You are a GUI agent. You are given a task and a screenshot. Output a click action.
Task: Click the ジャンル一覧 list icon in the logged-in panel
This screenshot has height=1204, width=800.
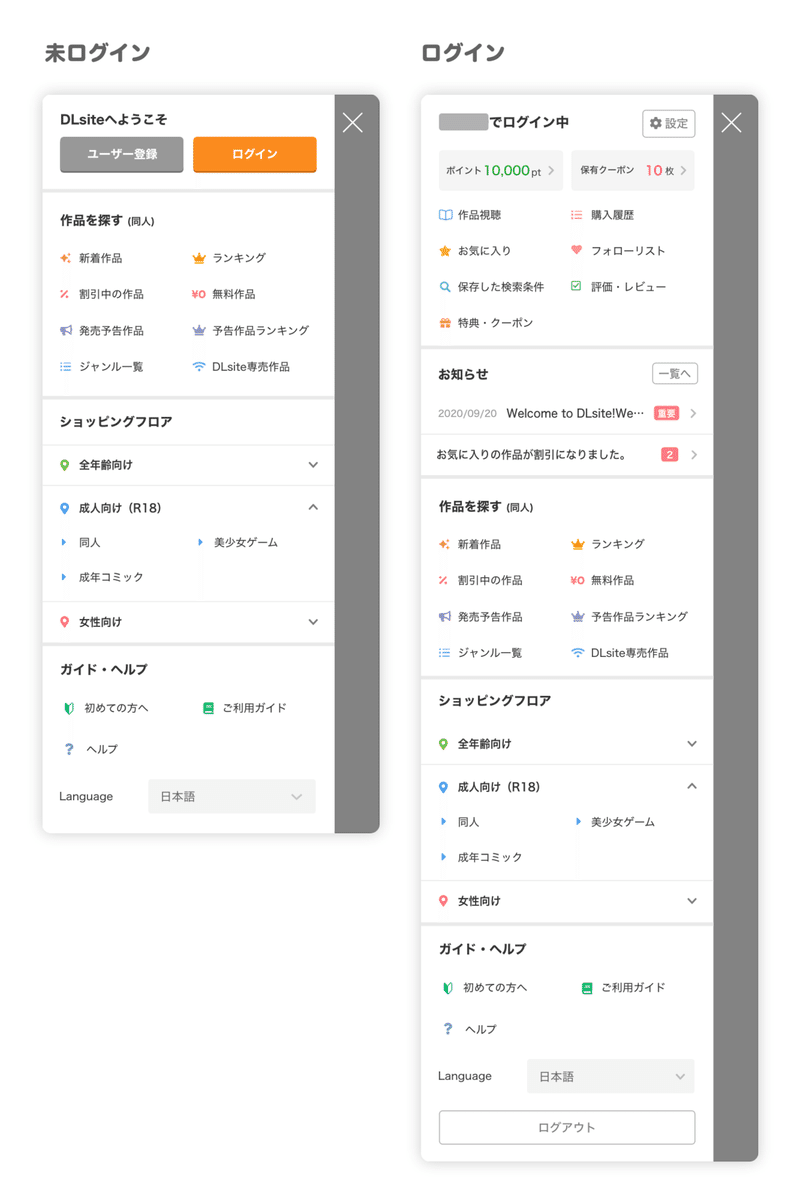pyautogui.click(x=444, y=653)
